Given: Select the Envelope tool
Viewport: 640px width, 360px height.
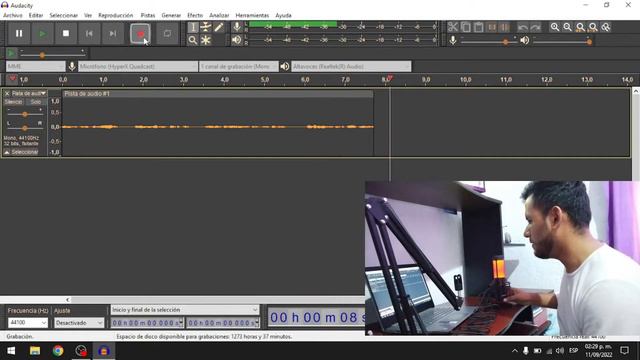Looking at the screenshot, I should [x=206, y=27].
